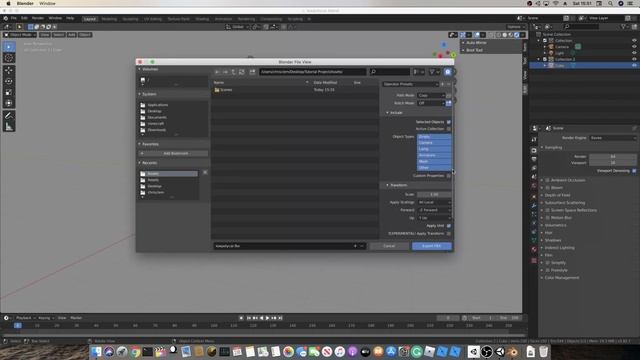Toggle embed textures icon beside Path Mode

[449, 96]
